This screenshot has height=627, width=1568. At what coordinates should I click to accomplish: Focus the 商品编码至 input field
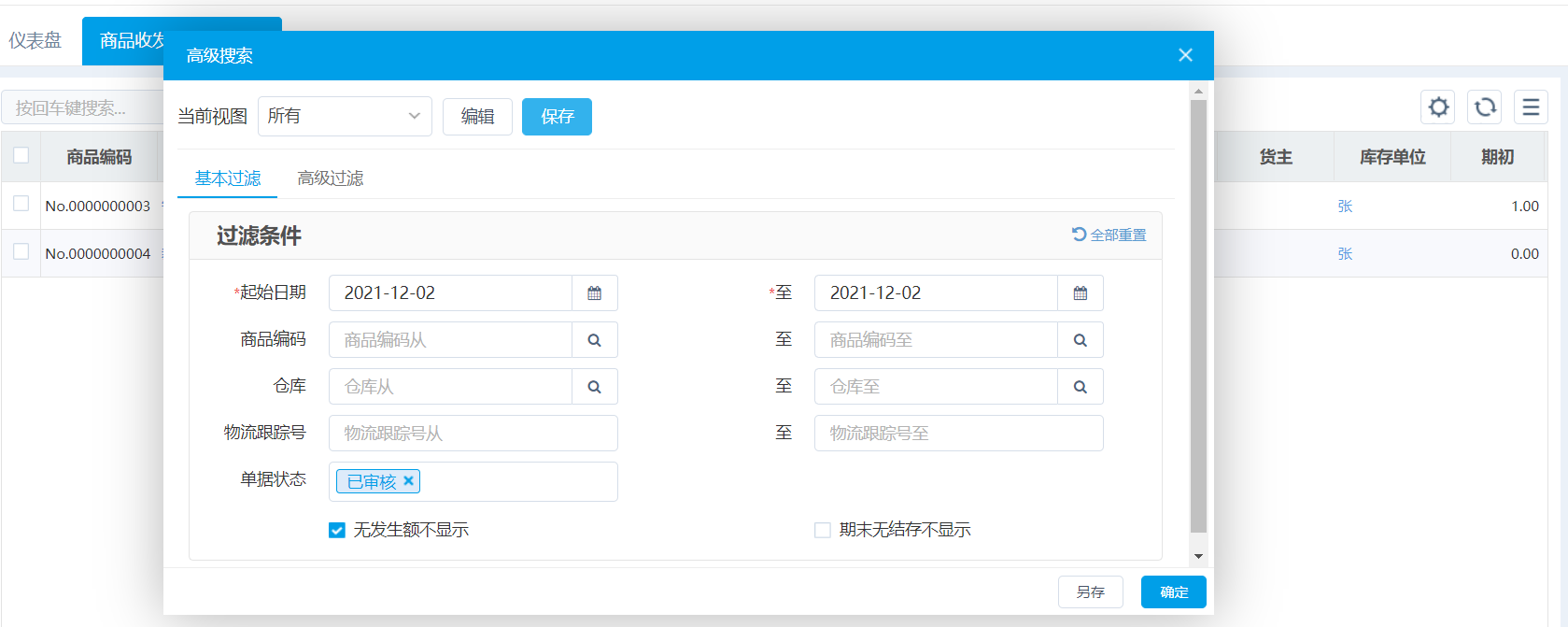tap(936, 340)
